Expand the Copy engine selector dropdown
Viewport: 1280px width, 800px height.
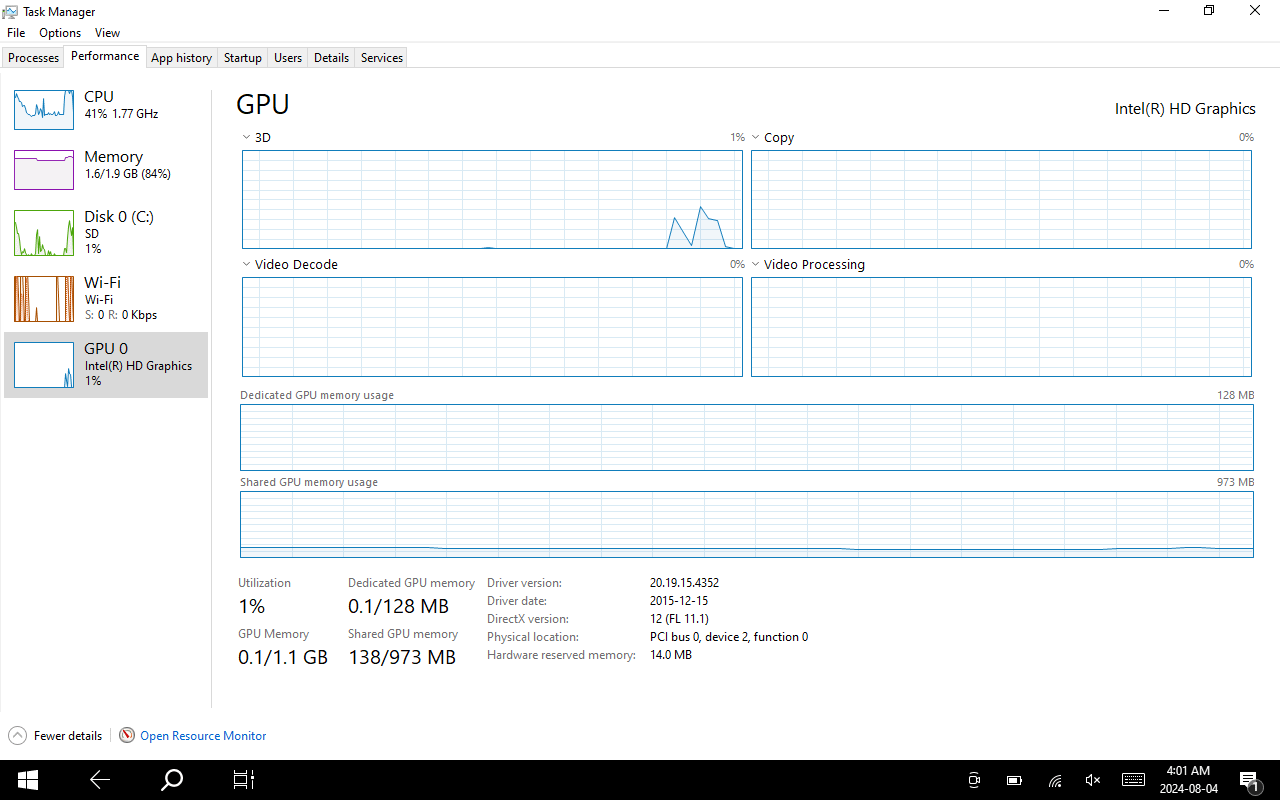(x=756, y=137)
